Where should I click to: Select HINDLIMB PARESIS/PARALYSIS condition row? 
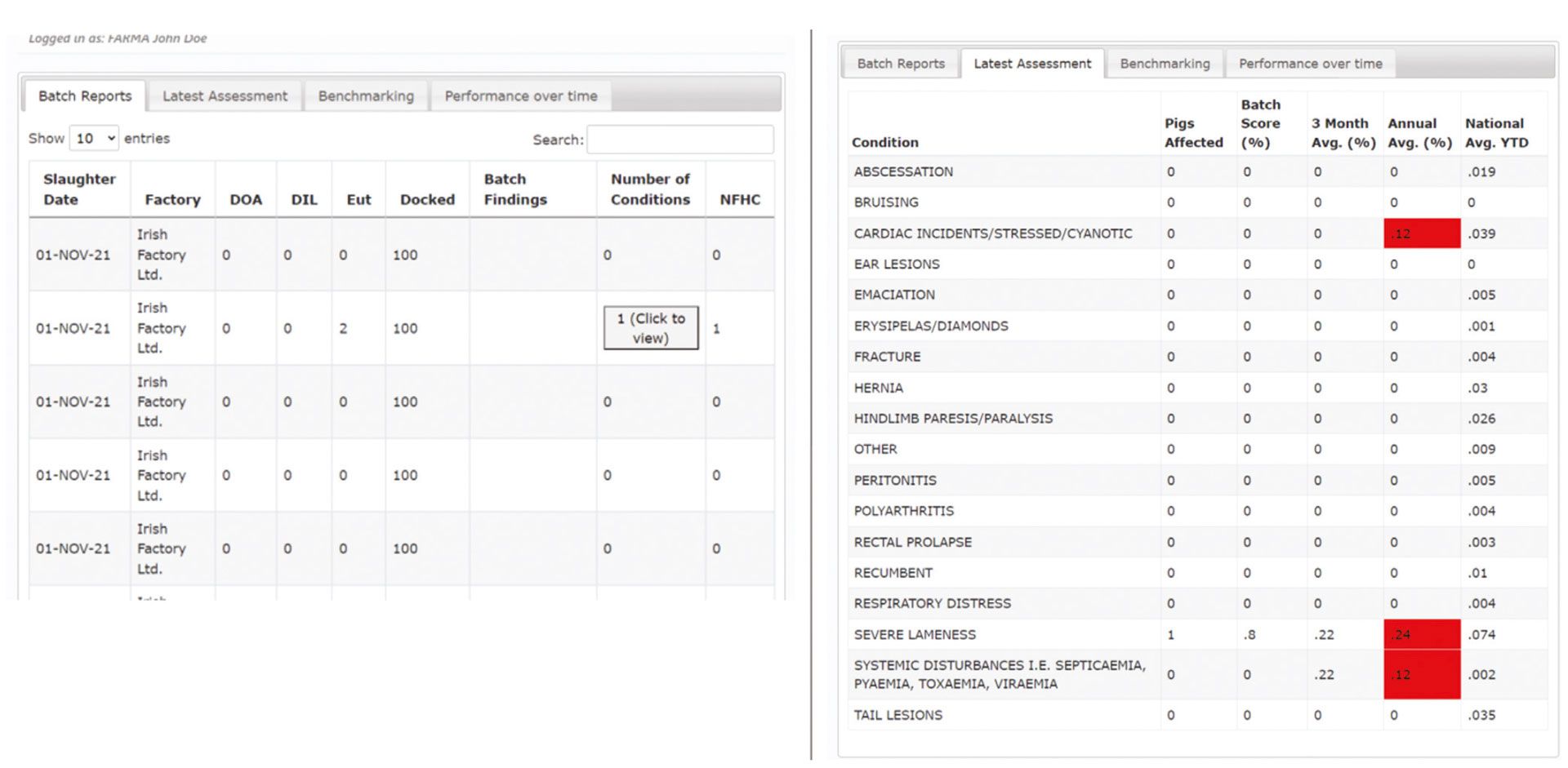1197,419
